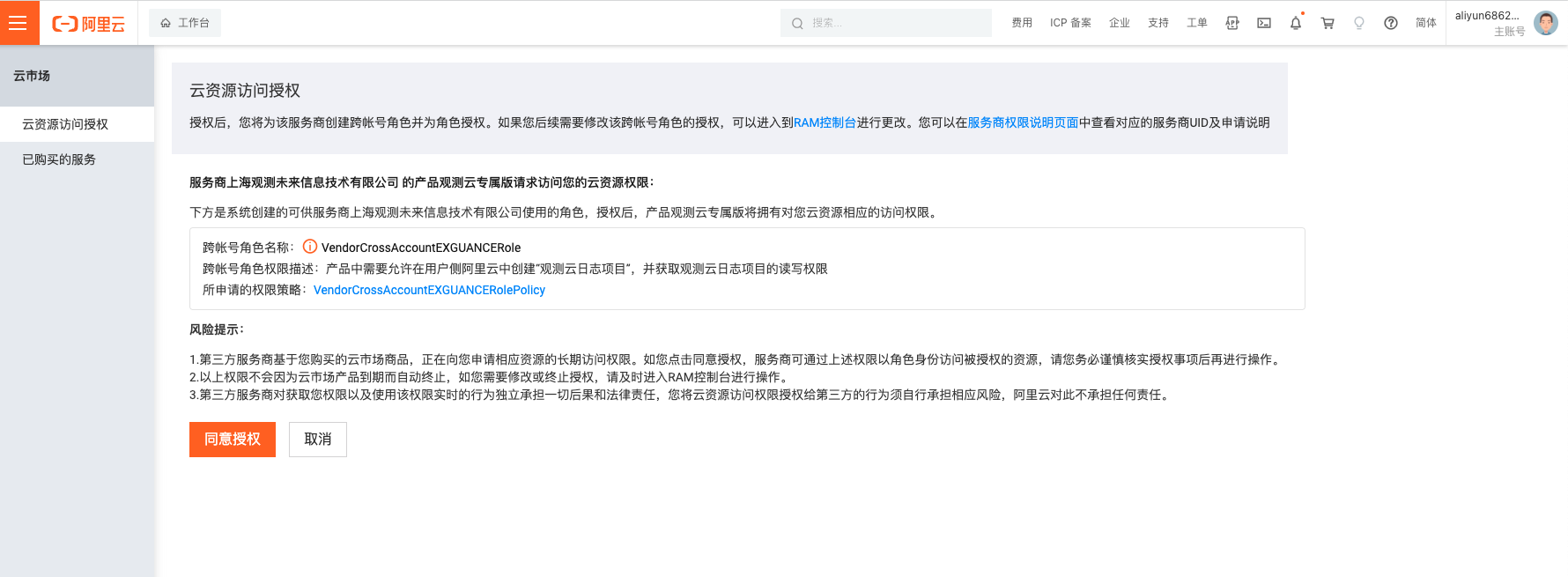Image resolution: width=1568 pixels, height=577 pixels.
Task: Open the shopping cart icon
Action: 1328,23
